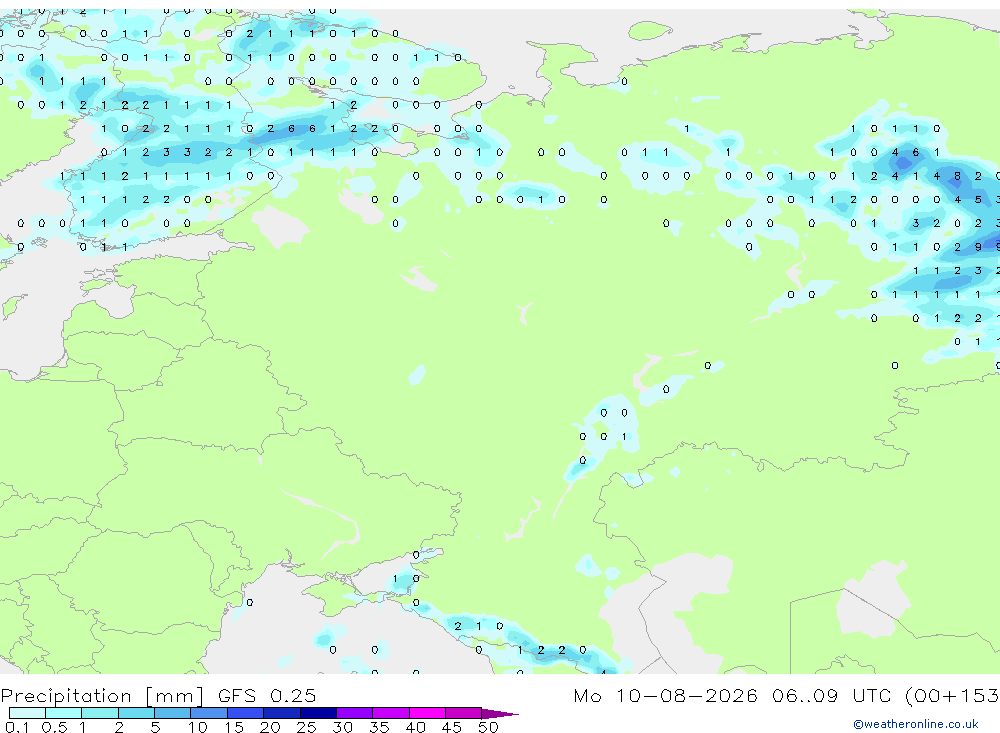Click the '15' legend scale label
Image resolution: width=1000 pixels, height=733 pixels.
click(x=233, y=727)
